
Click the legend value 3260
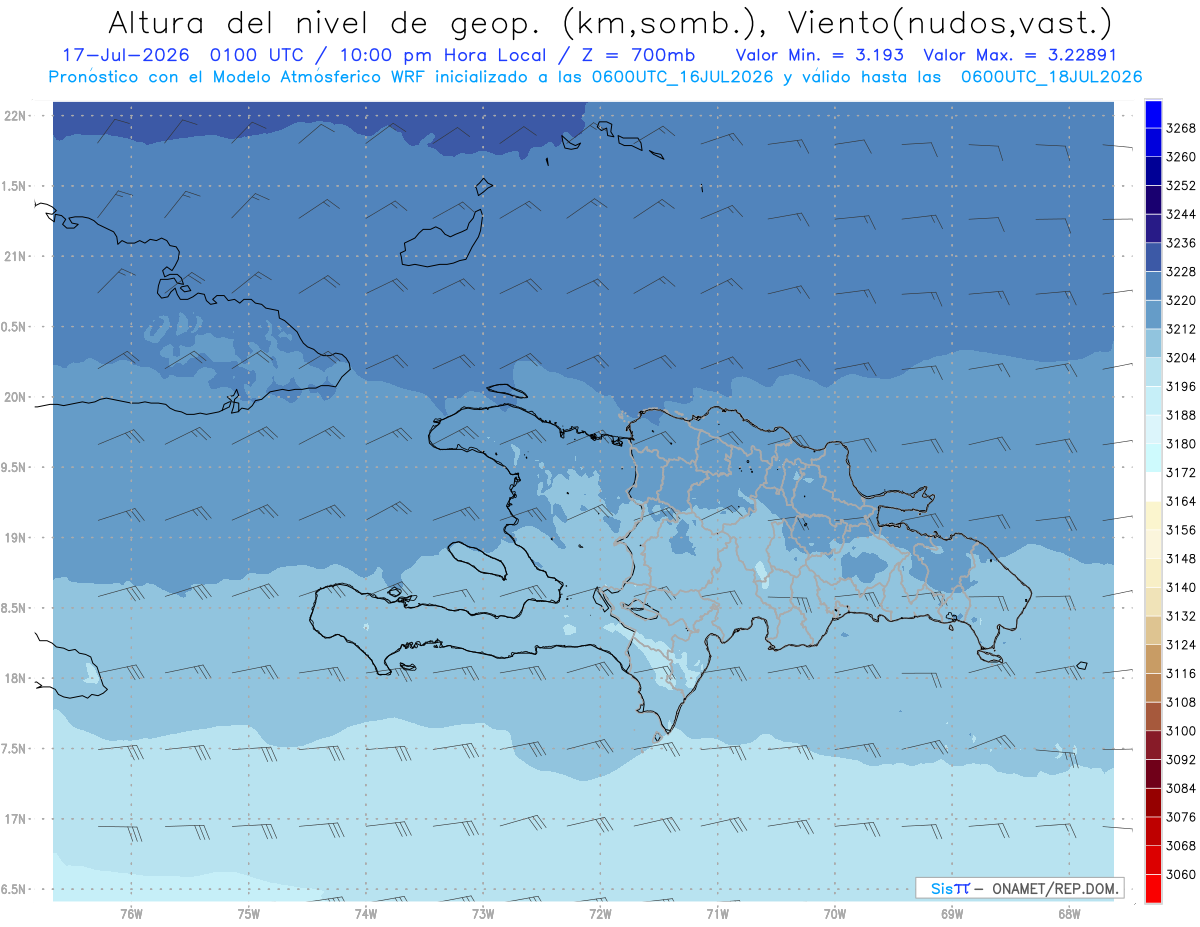(1181, 157)
